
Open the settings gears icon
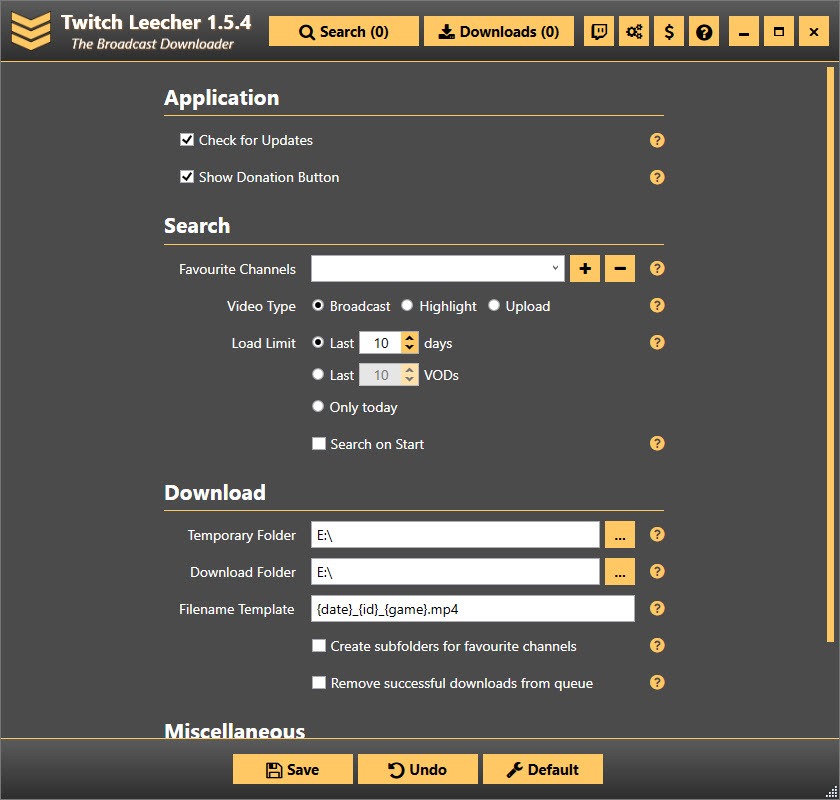tap(633, 31)
